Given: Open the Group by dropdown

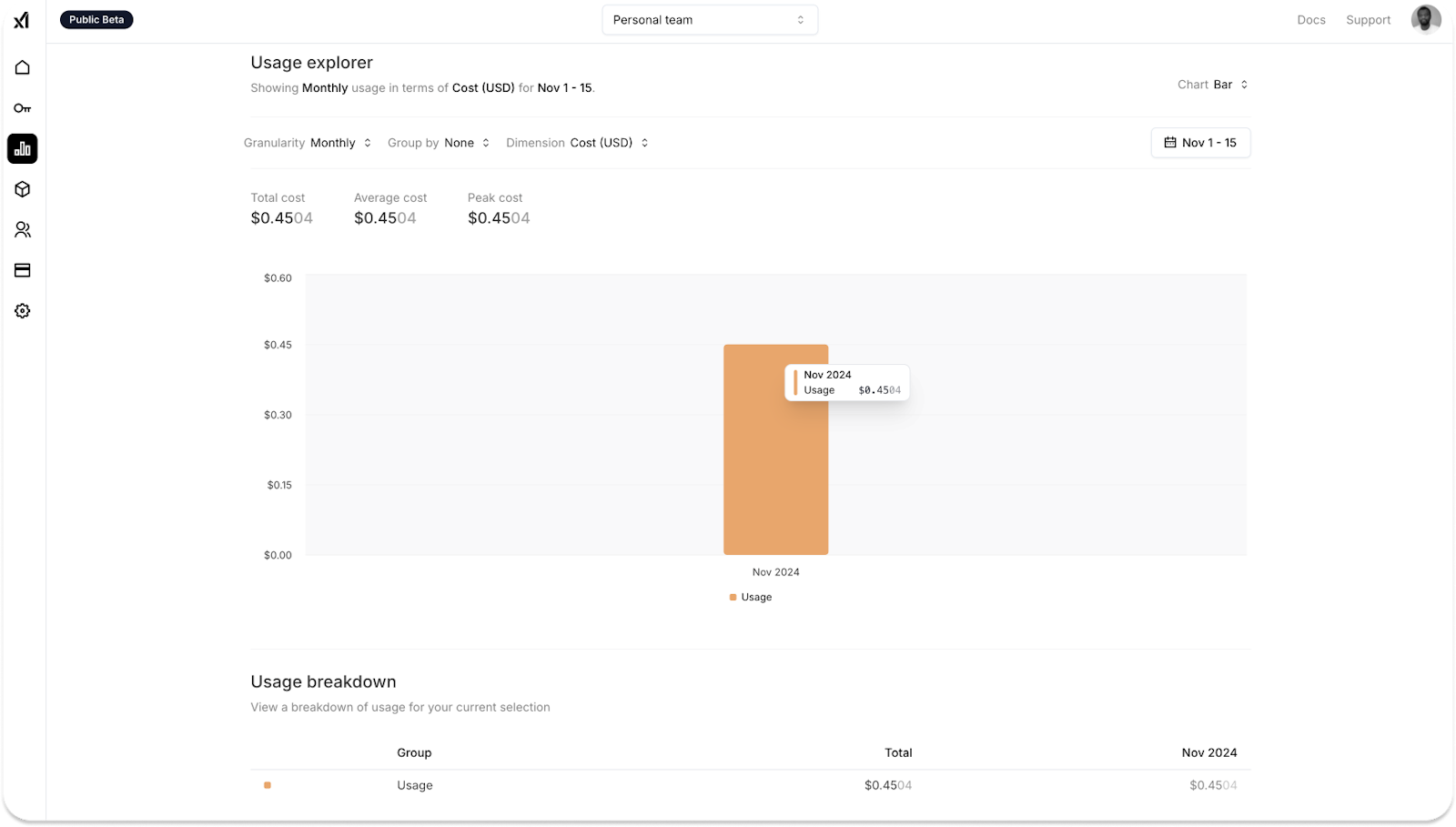Looking at the screenshot, I should coord(467,142).
